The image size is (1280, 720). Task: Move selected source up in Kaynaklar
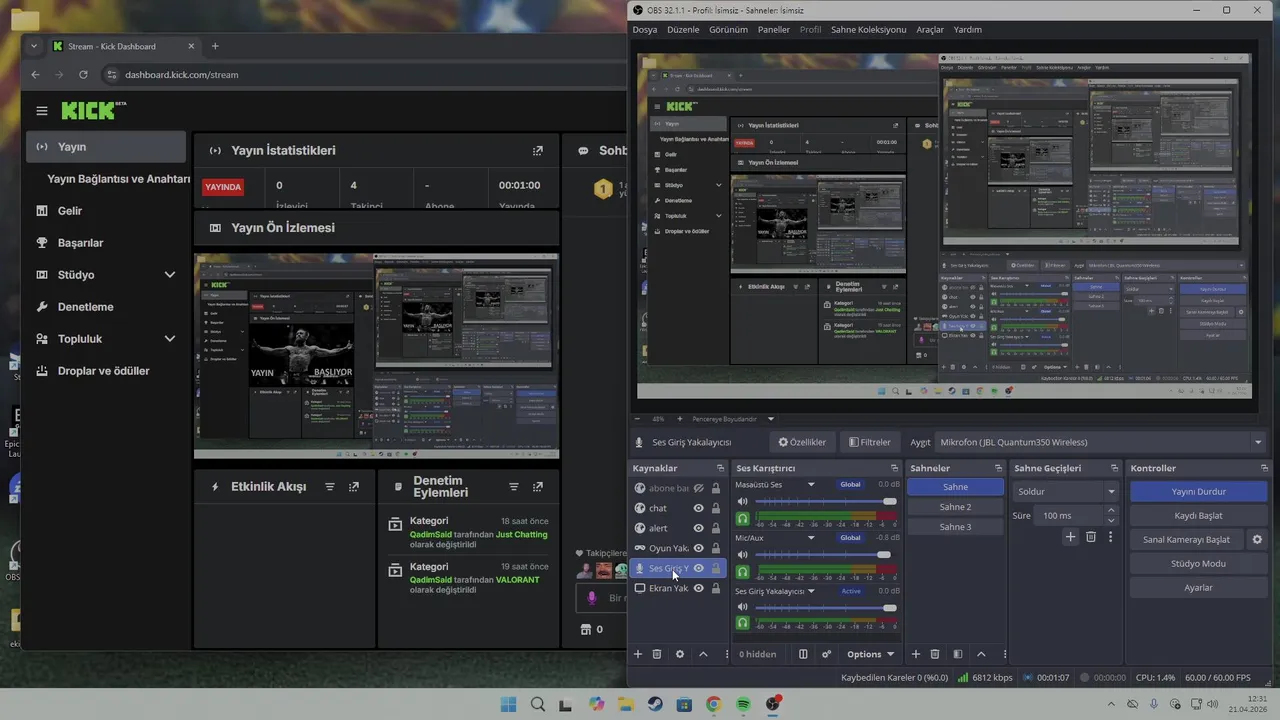(x=703, y=654)
